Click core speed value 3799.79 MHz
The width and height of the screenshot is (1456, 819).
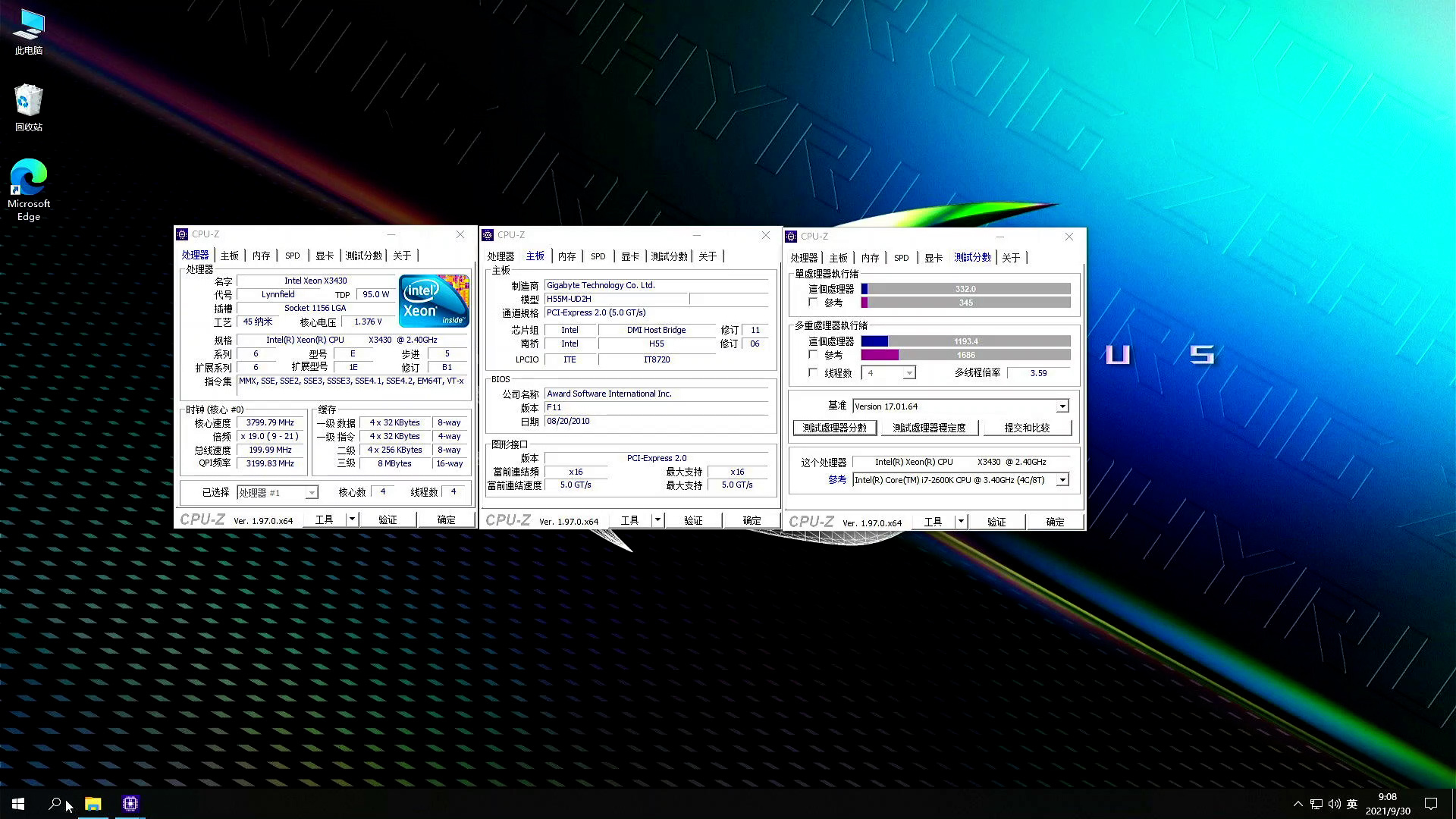click(x=270, y=423)
